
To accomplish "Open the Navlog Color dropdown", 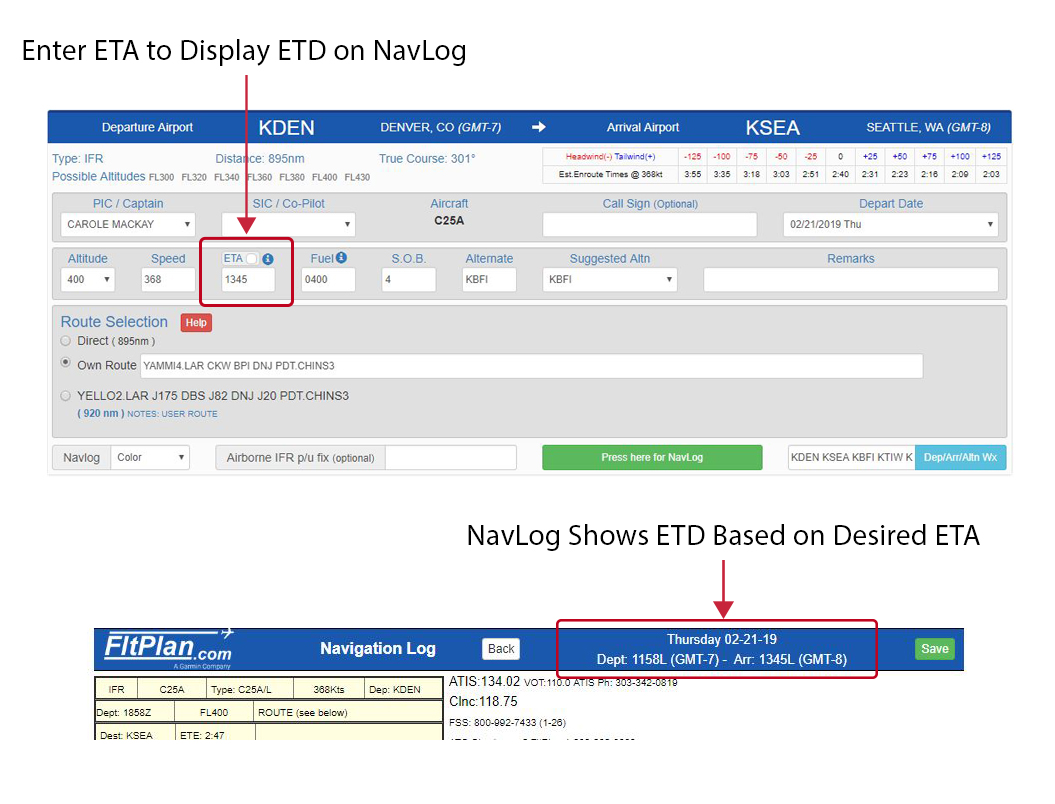I will (150, 458).
